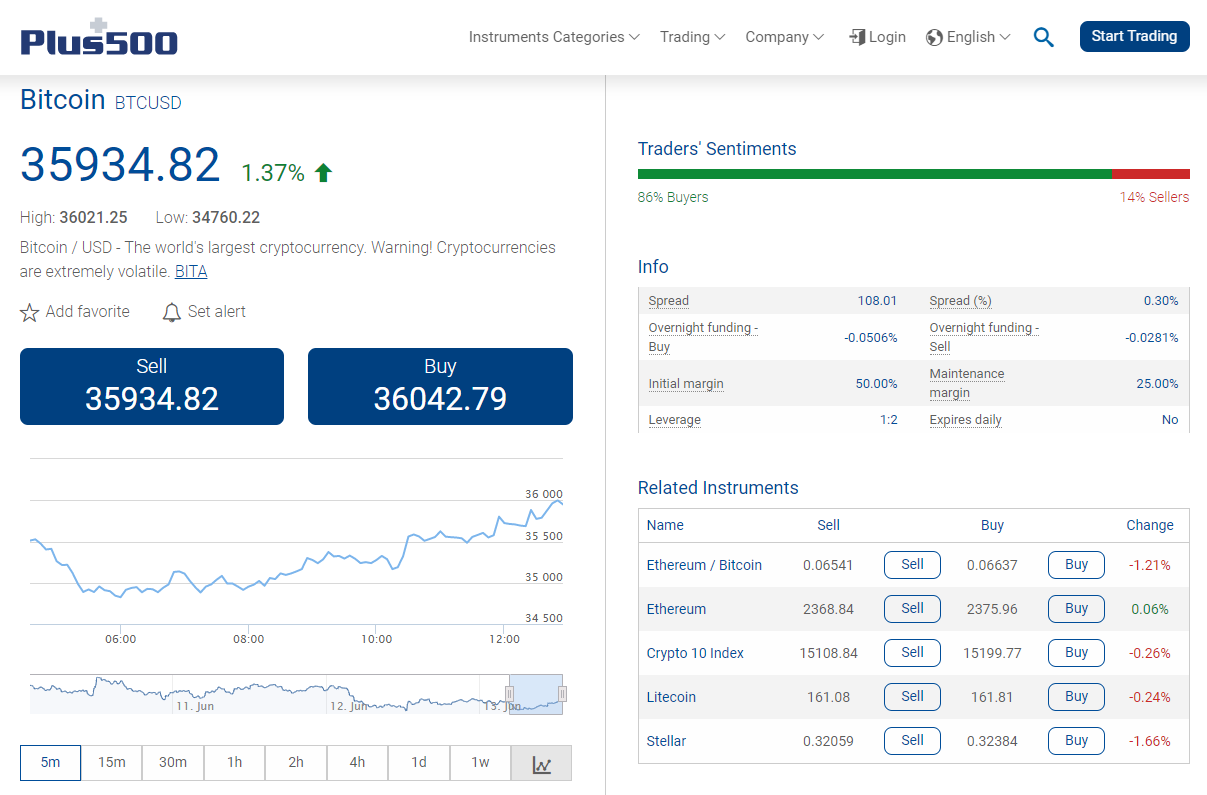Screen dimensions: 1207x795
Task: Open the Stellar instrument link
Action: 666,741
